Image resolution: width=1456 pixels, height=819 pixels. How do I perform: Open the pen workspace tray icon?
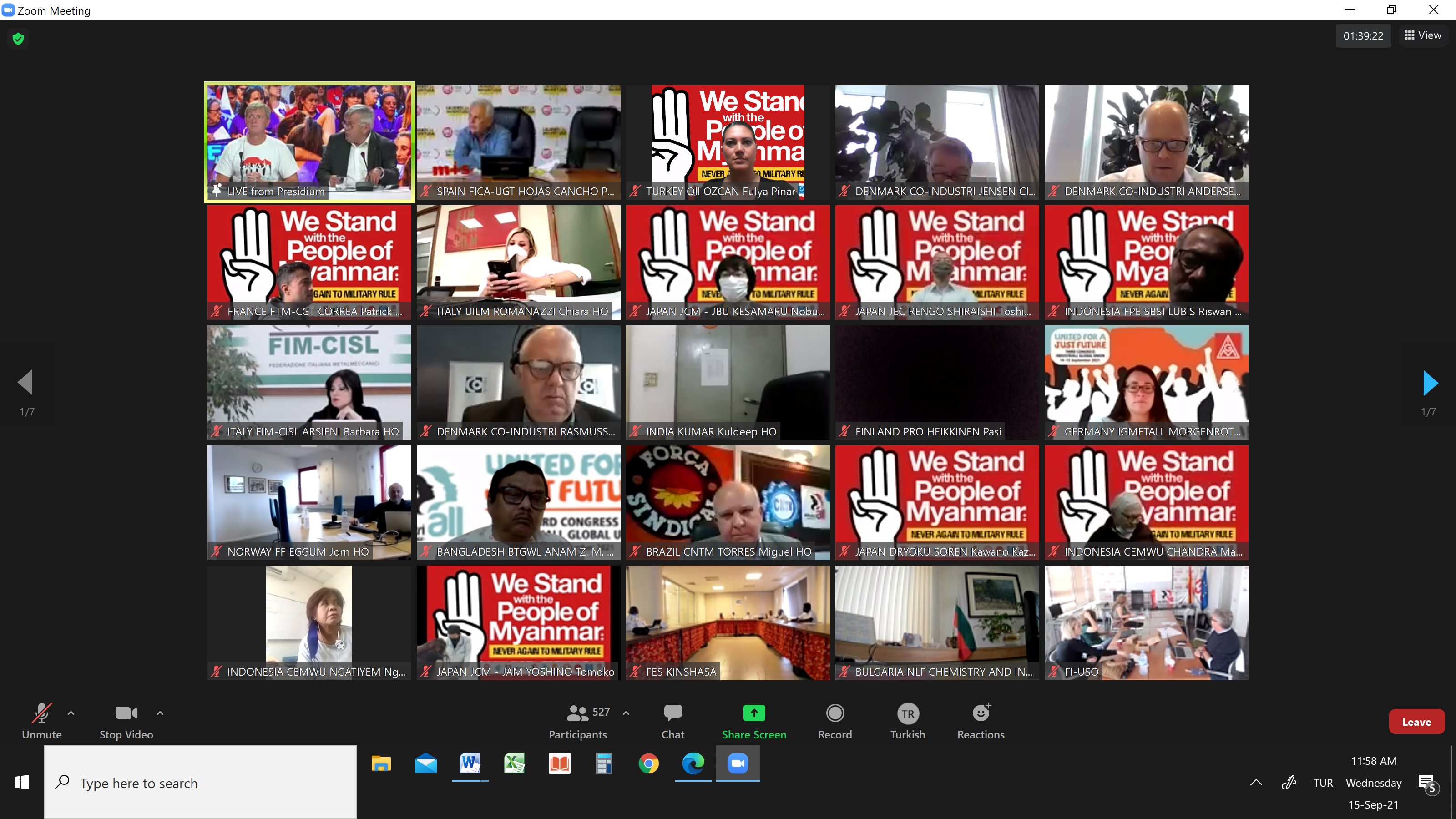(x=1289, y=782)
